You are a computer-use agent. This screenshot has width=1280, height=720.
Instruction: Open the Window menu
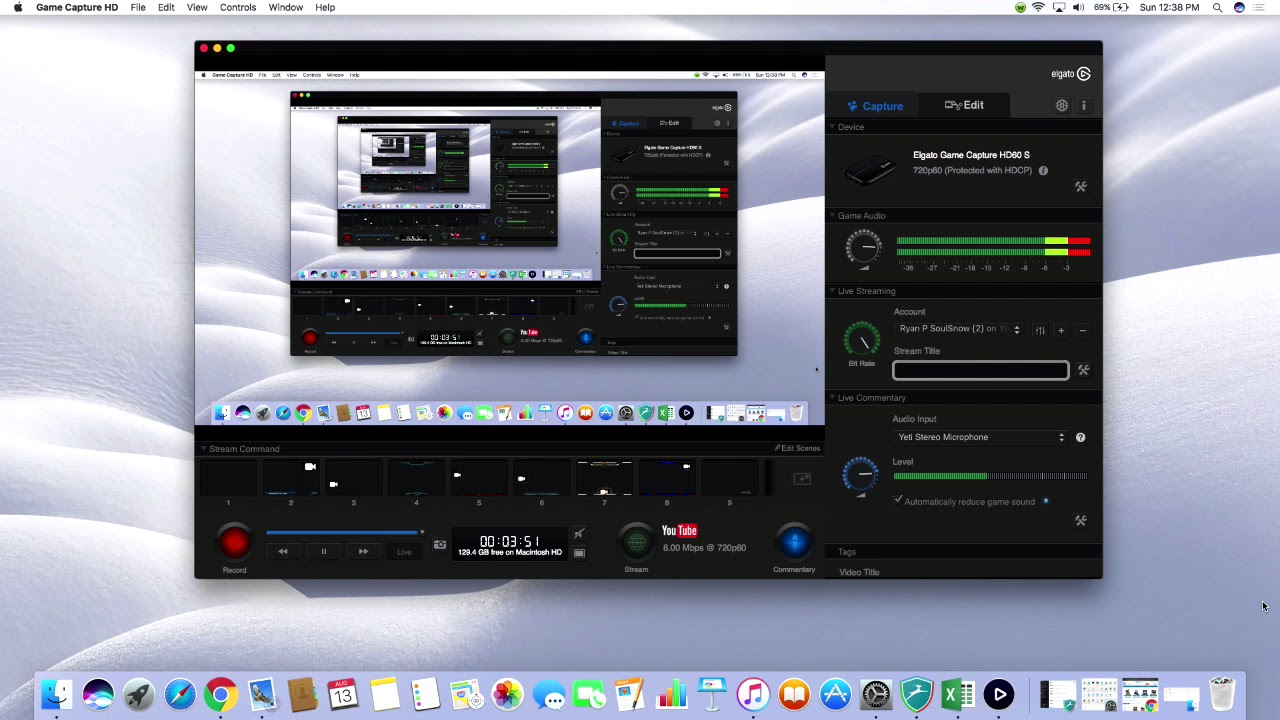pyautogui.click(x=286, y=7)
